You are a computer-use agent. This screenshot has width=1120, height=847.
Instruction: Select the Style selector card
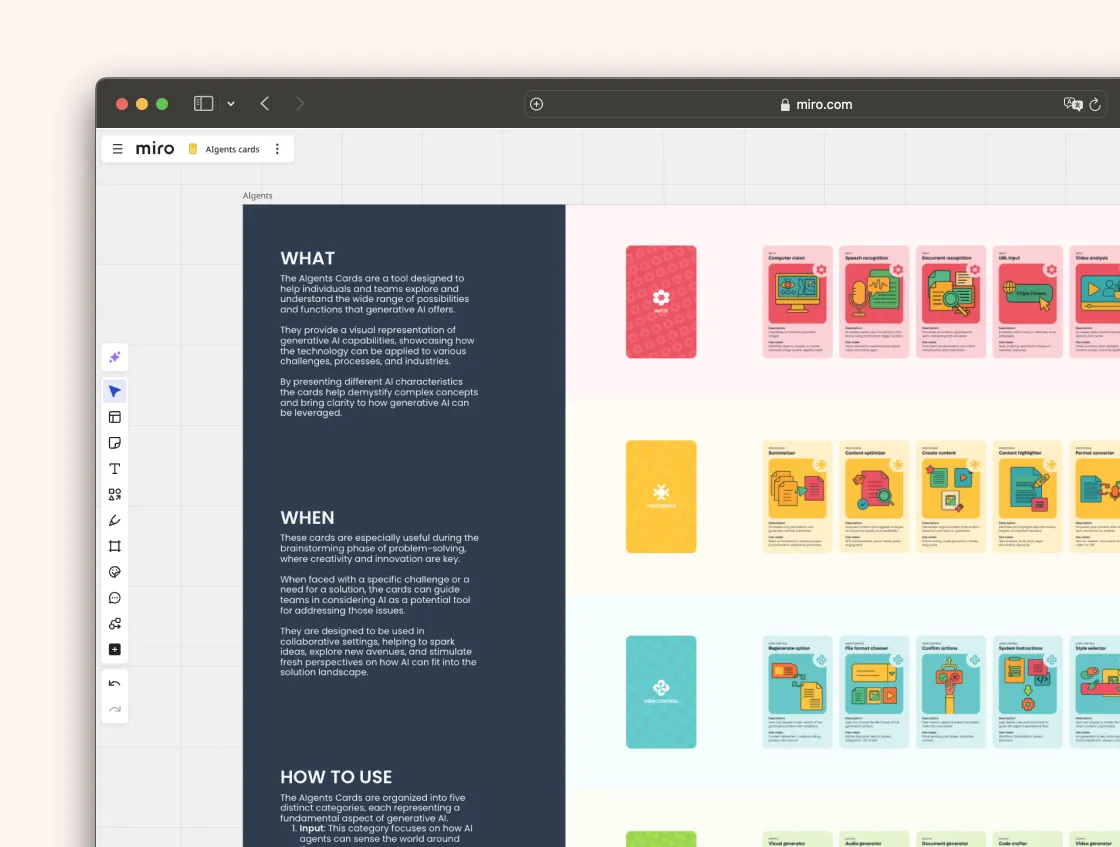pos(1095,692)
